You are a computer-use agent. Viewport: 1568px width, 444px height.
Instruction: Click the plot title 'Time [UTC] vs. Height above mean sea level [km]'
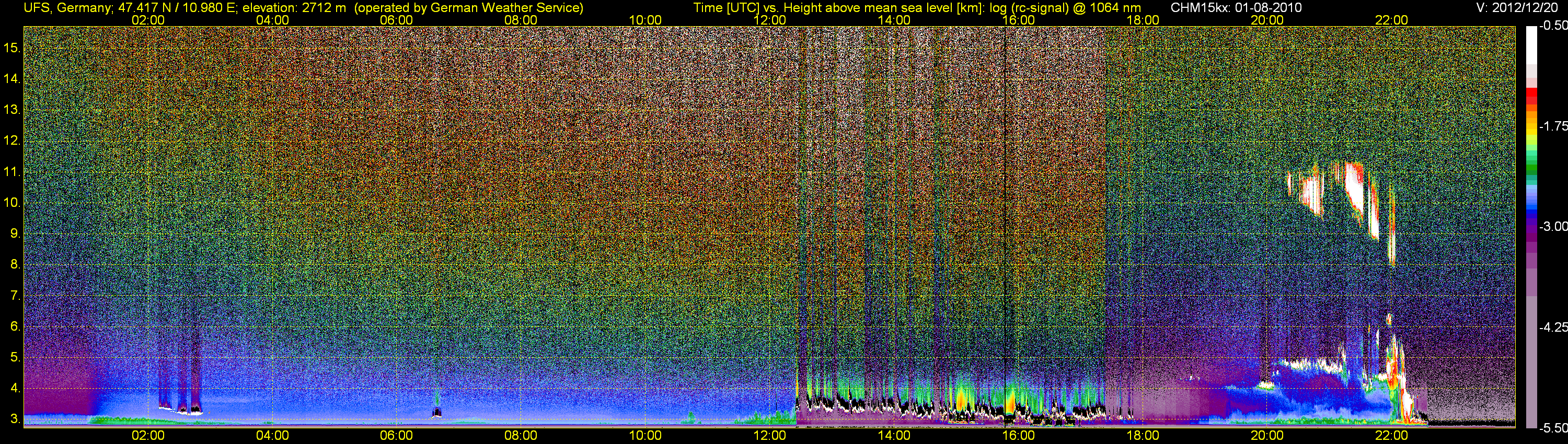(837, 7)
